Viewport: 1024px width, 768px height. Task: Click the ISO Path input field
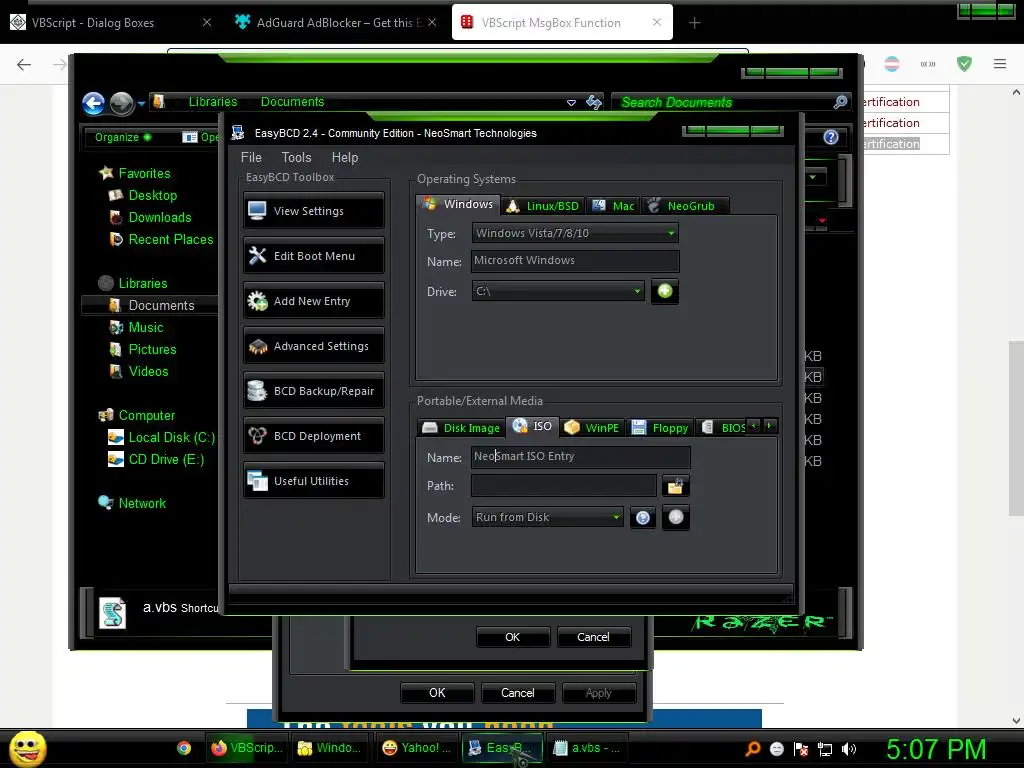564,485
